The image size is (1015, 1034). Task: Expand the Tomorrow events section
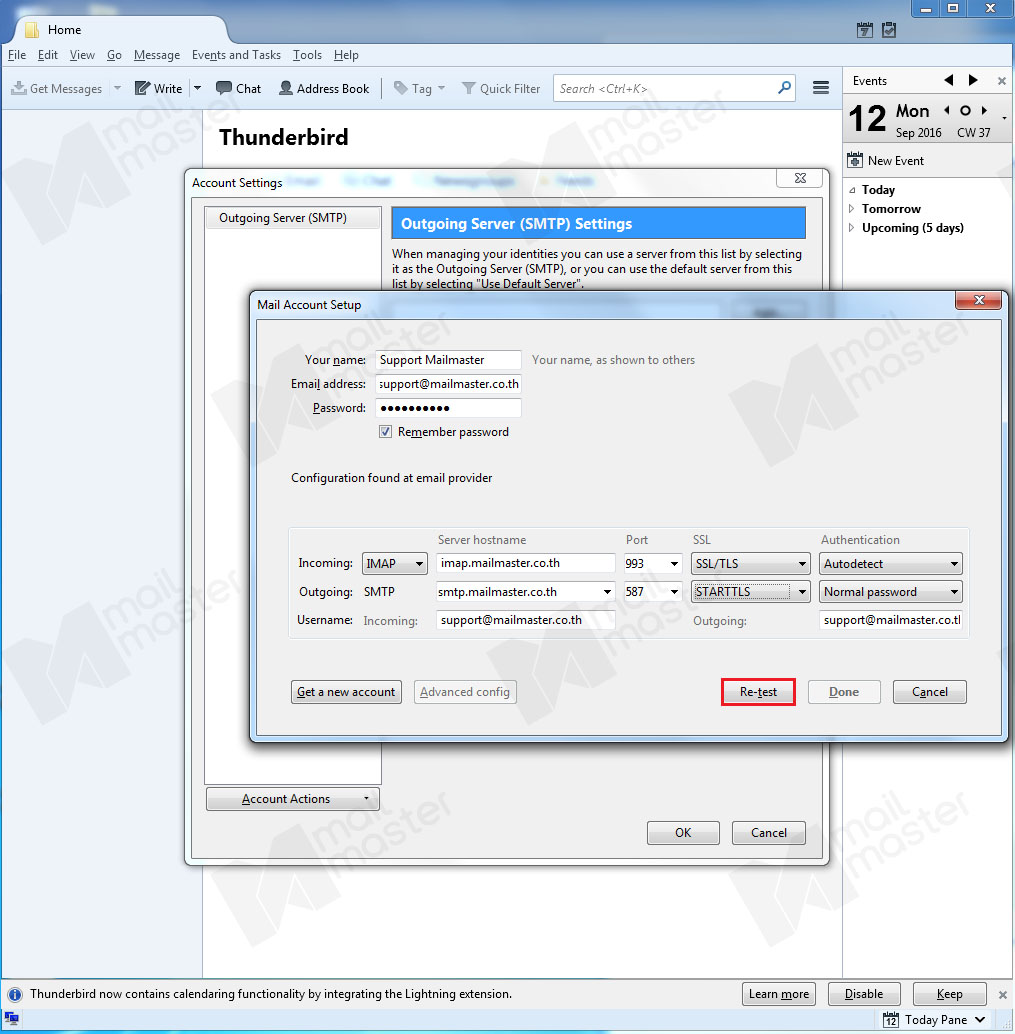point(851,208)
